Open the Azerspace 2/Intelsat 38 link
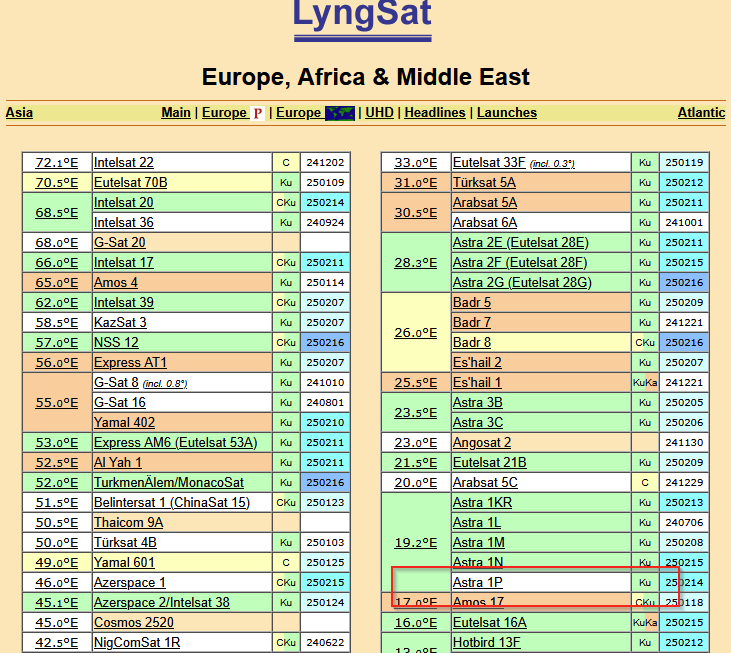The width and height of the screenshot is (731, 653). pos(162,603)
